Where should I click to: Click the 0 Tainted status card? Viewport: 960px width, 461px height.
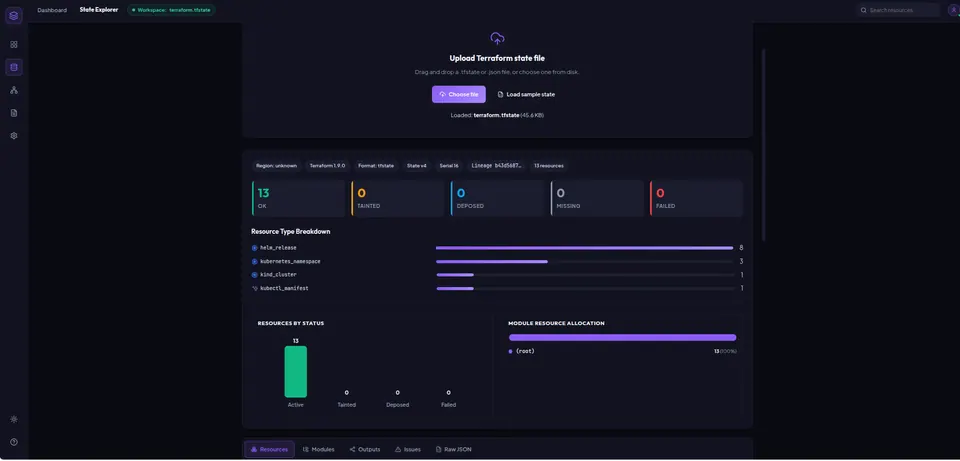[398, 198]
